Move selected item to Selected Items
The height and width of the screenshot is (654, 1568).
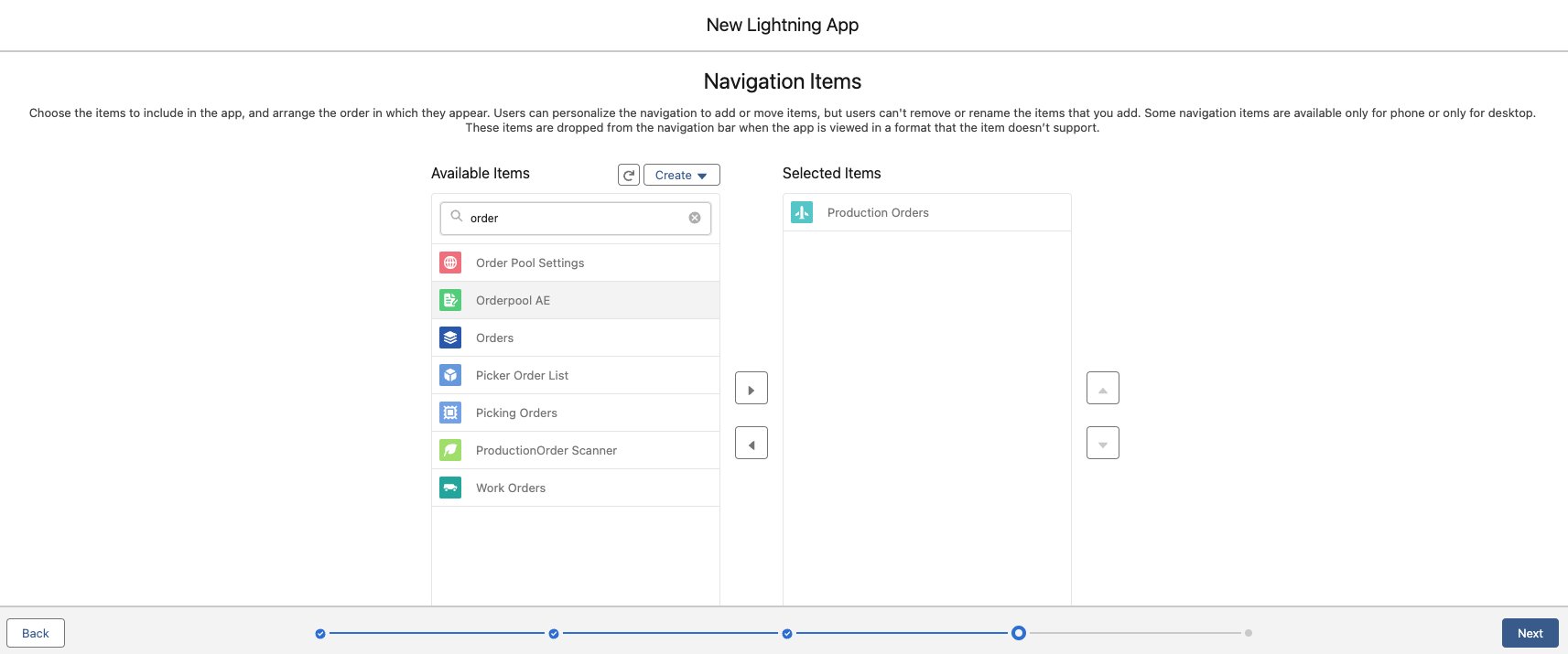tap(751, 388)
